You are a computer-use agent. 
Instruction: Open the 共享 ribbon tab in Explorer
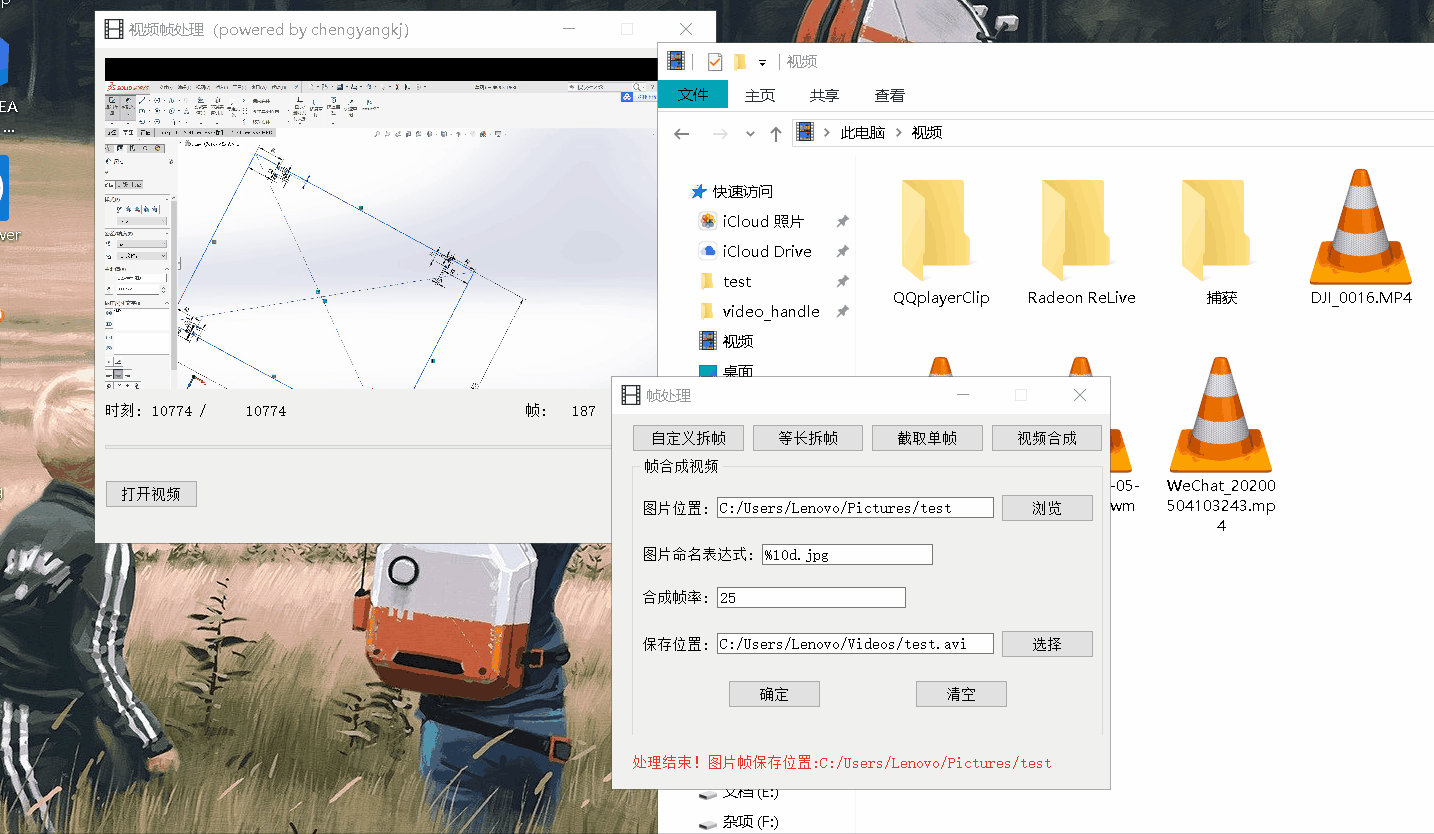point(824,96)
